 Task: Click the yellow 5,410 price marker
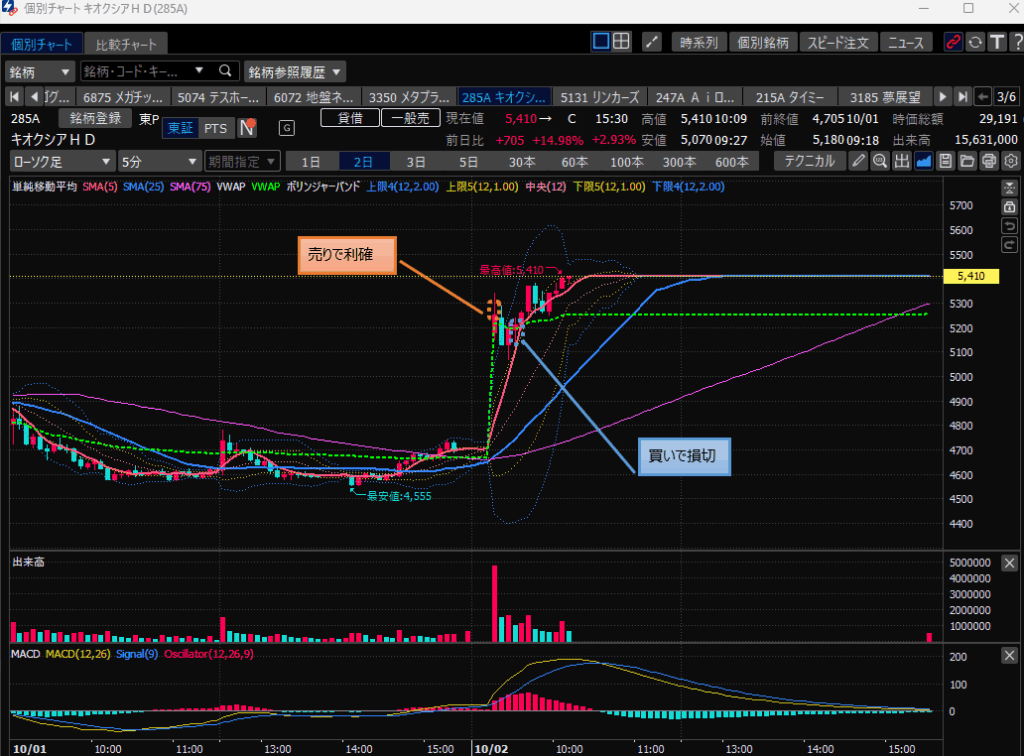point(972,276)
